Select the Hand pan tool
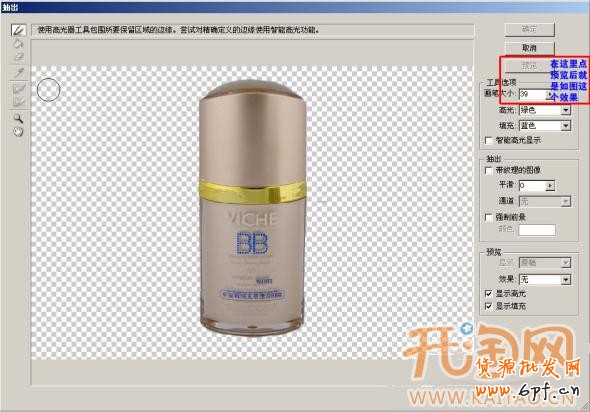Image resolution: width=590 pixels, height=412 pixels. 18,132
